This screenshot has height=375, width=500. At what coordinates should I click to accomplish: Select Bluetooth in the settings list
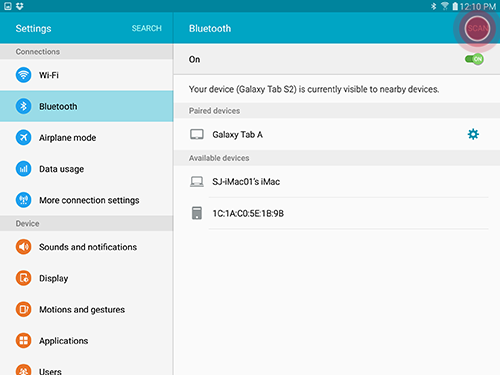(x=87, y=106)
